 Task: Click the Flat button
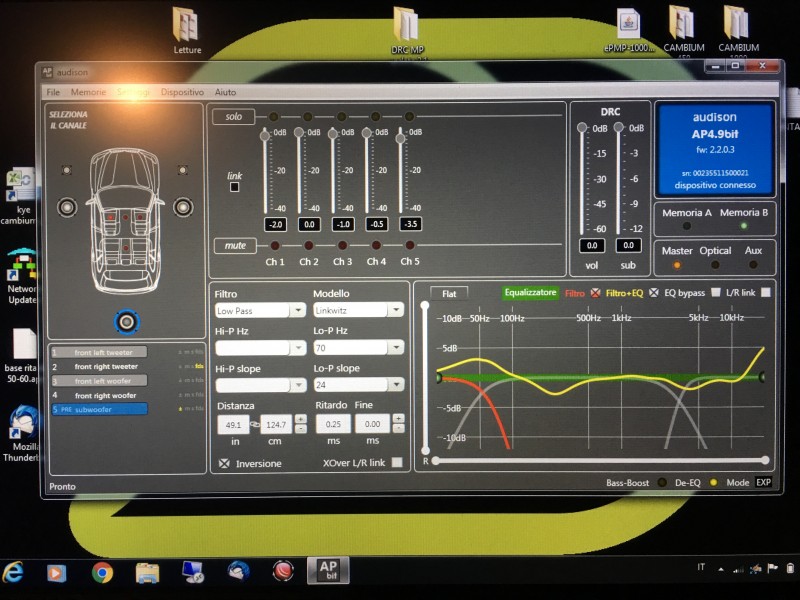click(449, 294)
